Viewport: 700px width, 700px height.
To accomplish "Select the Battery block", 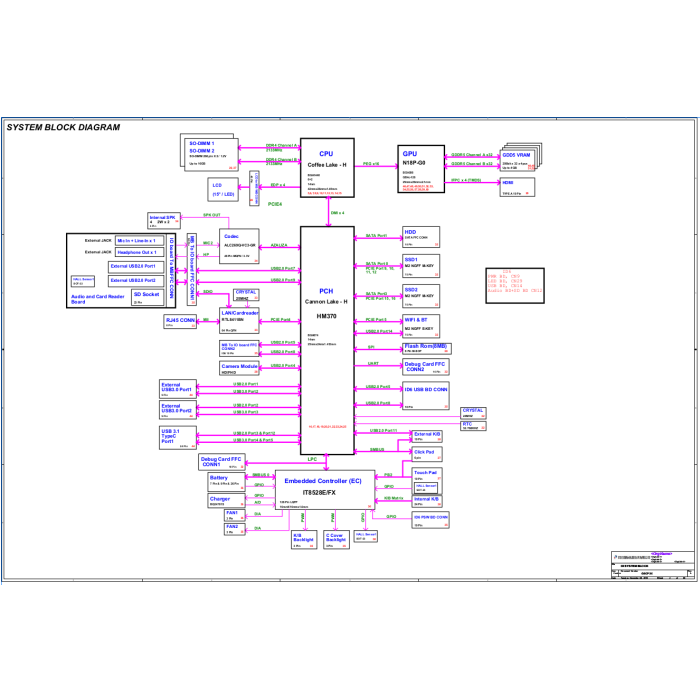I will (x=227, y=483).
